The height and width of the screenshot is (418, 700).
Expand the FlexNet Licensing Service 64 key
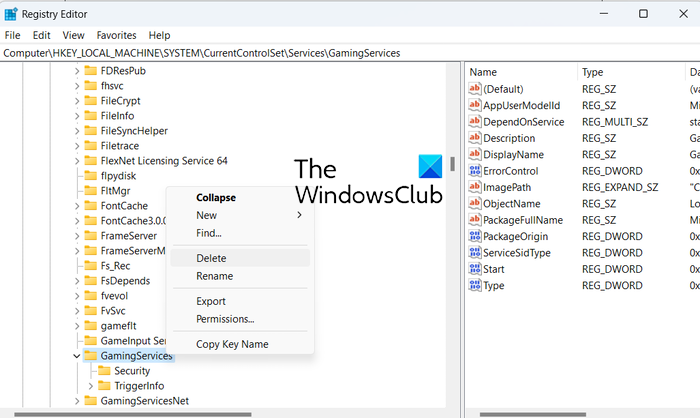tap(77, 161)
